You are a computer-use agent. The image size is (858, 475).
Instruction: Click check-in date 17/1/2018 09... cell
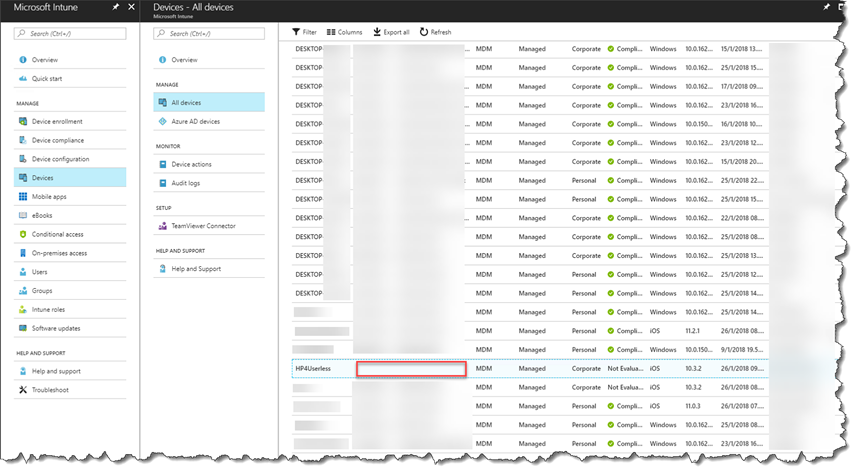click(742, 86)
